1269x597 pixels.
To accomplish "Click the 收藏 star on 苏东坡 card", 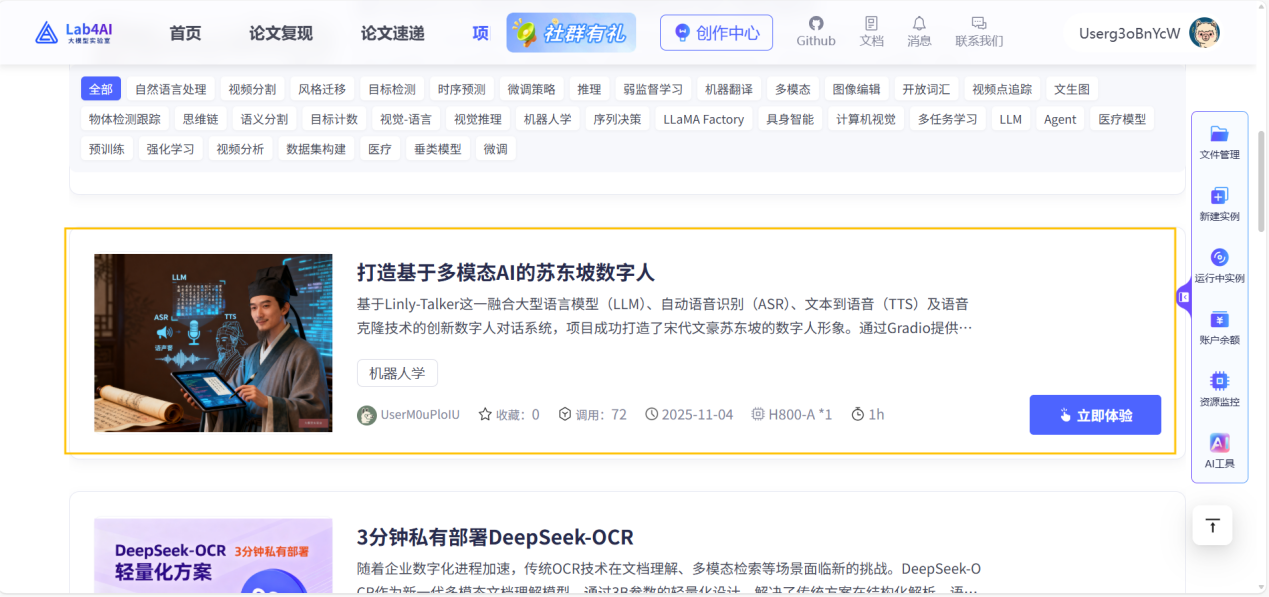I will [485, 414].
